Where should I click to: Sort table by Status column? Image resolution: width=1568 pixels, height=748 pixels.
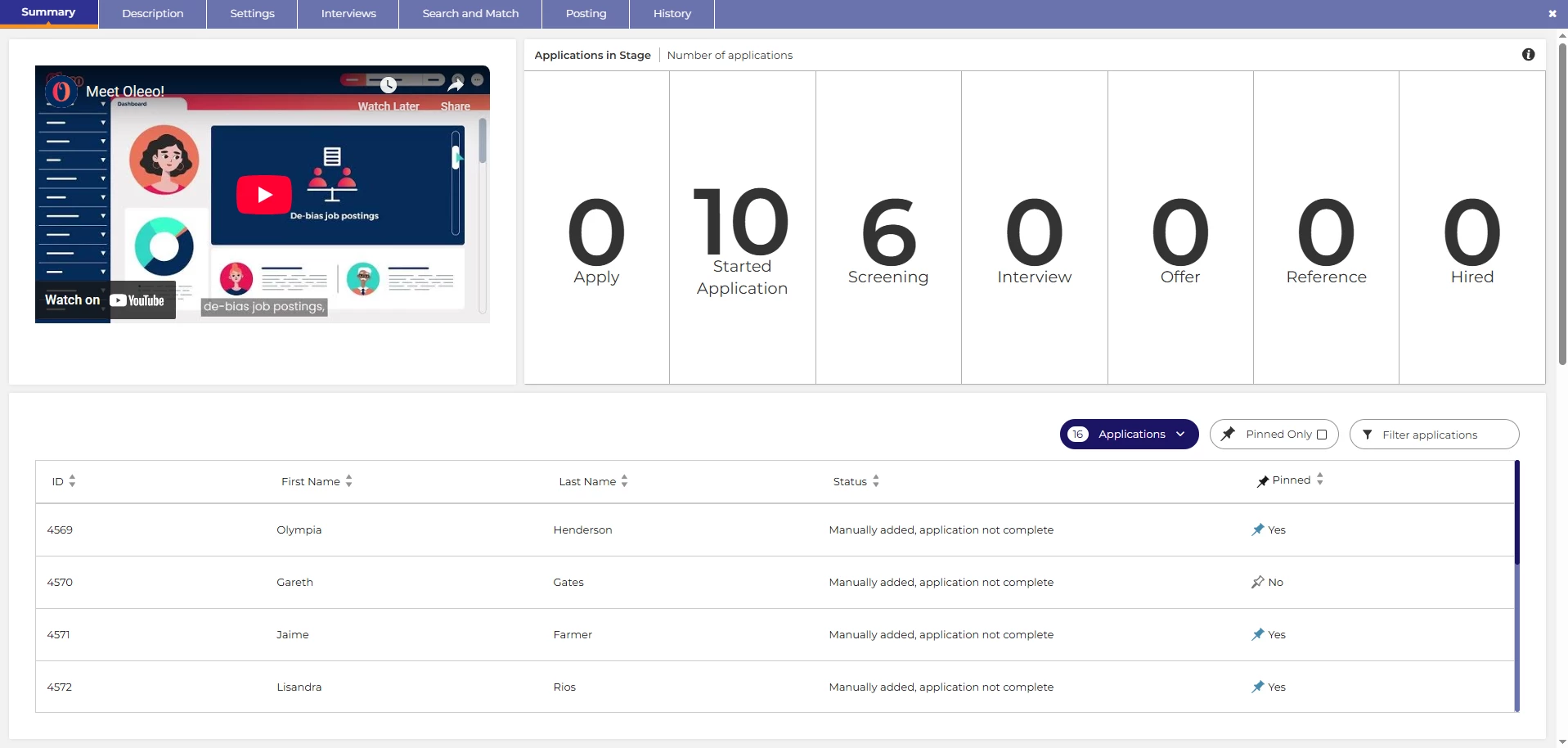(x=876, y=481)
